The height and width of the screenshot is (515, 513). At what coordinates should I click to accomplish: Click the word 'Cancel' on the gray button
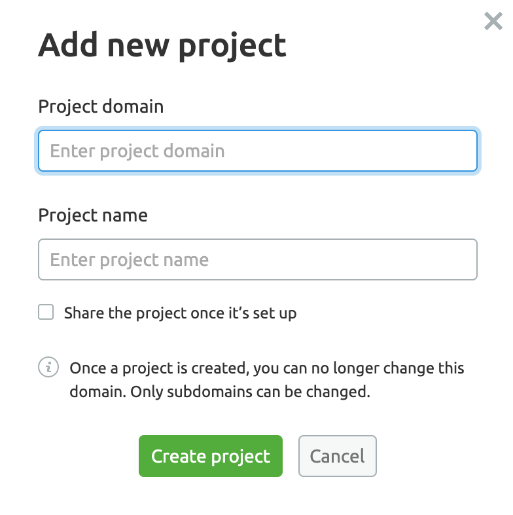pyautogui.click(x=337, y=456)
